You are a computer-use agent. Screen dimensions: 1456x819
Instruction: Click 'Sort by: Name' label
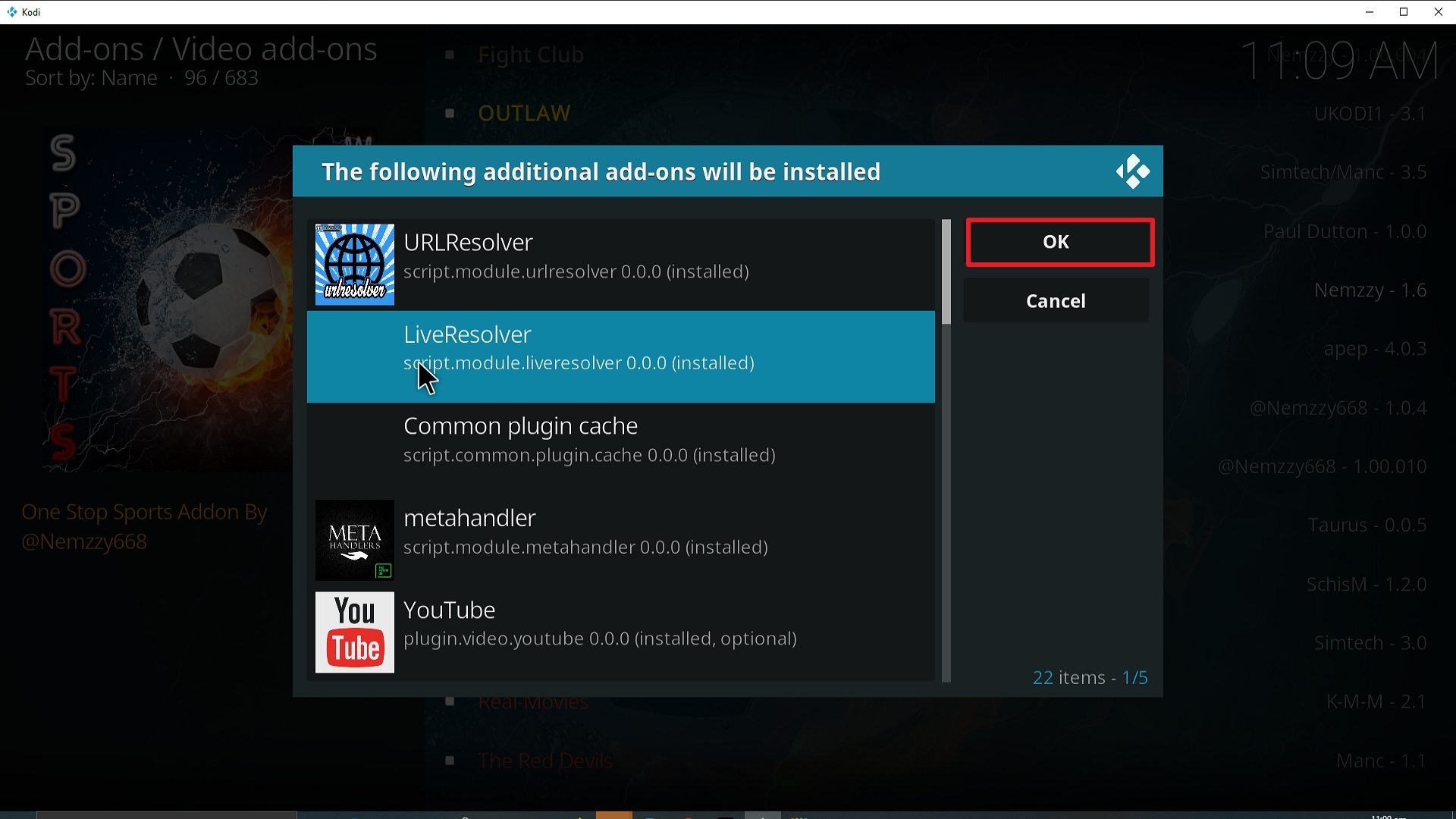[91, 78]
